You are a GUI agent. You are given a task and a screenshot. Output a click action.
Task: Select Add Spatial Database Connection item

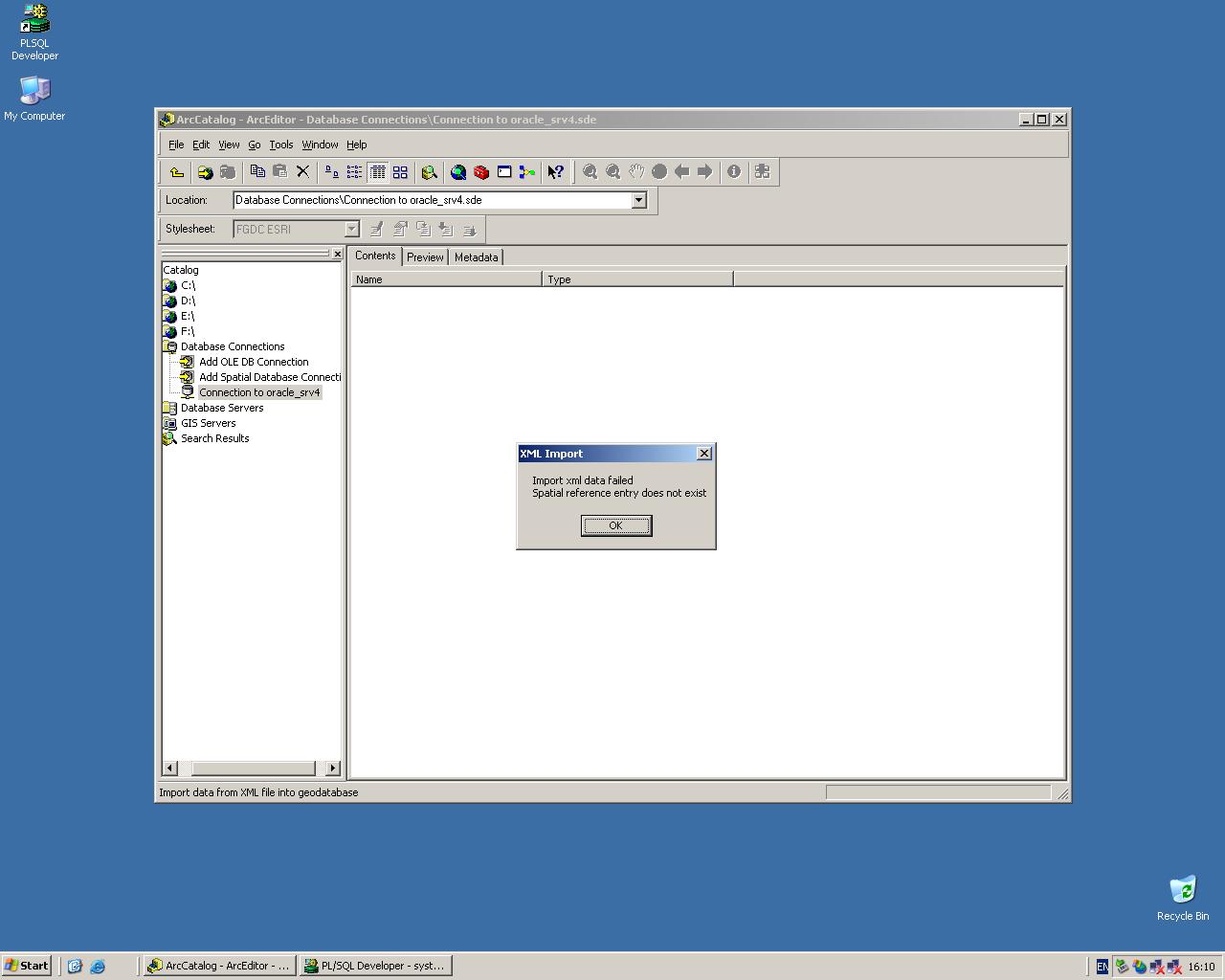pos(270,377)
